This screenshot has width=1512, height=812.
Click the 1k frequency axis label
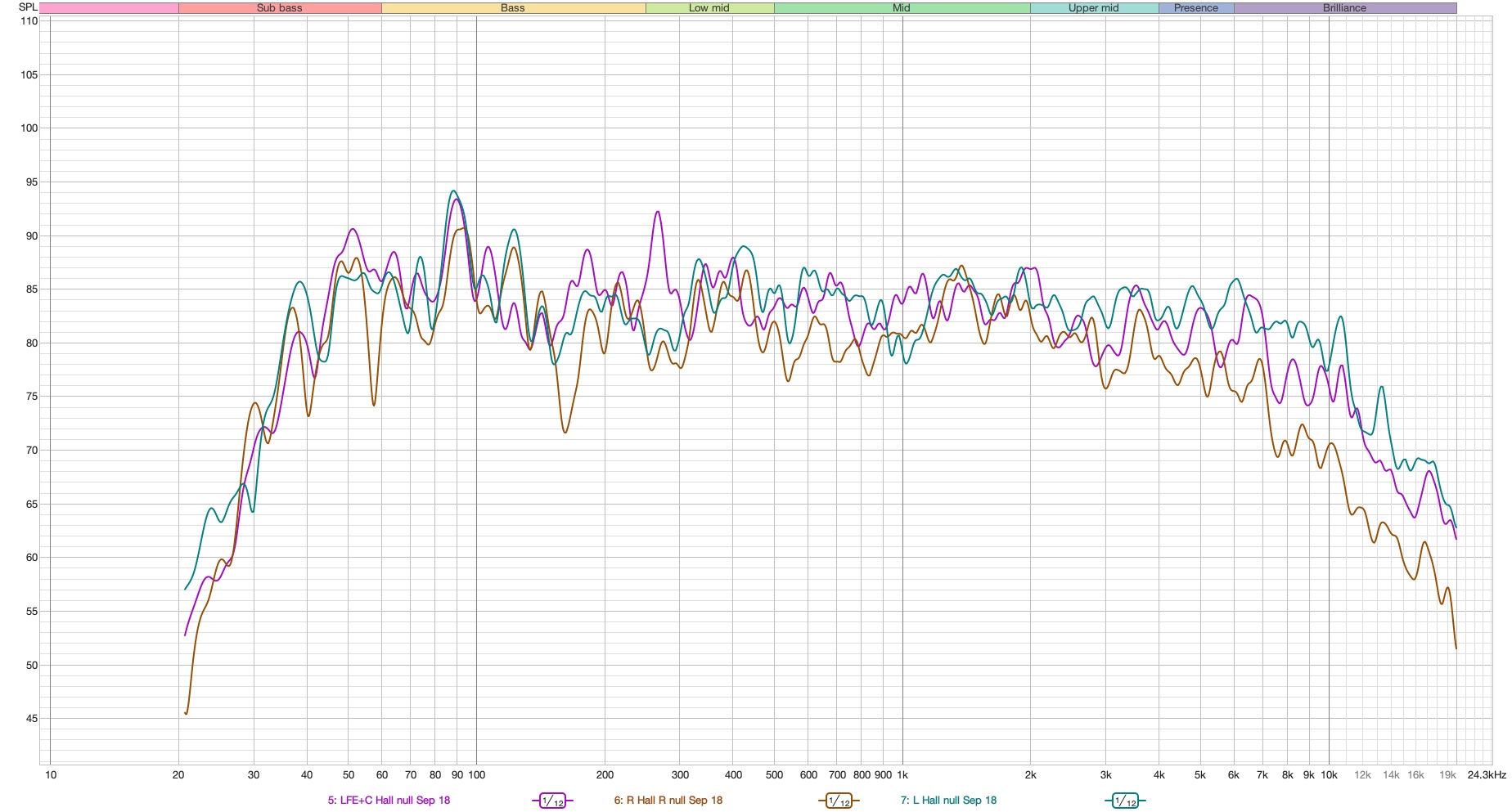pos(902,775)
